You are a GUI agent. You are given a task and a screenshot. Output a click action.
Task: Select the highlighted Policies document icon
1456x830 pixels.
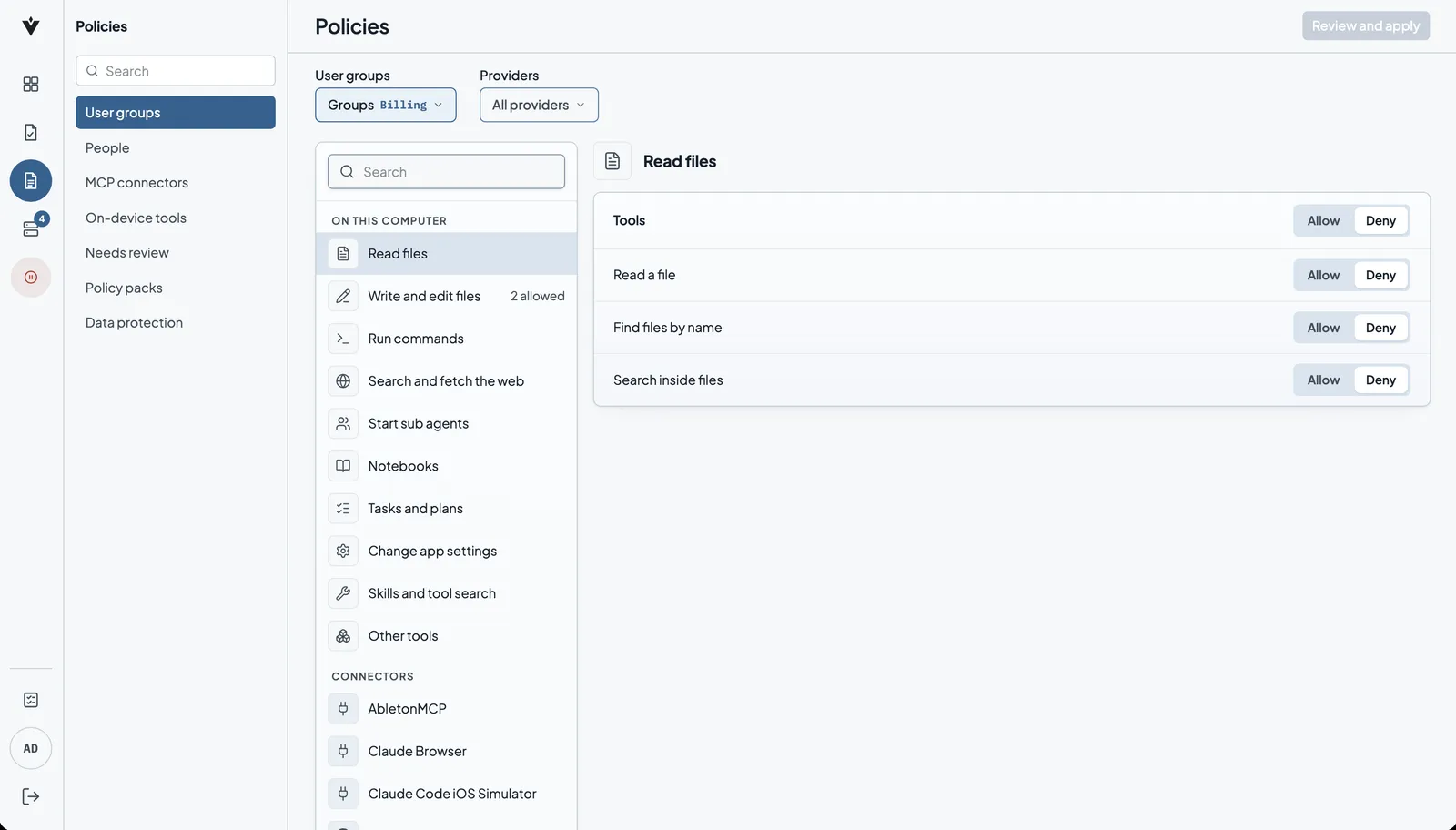31,180
